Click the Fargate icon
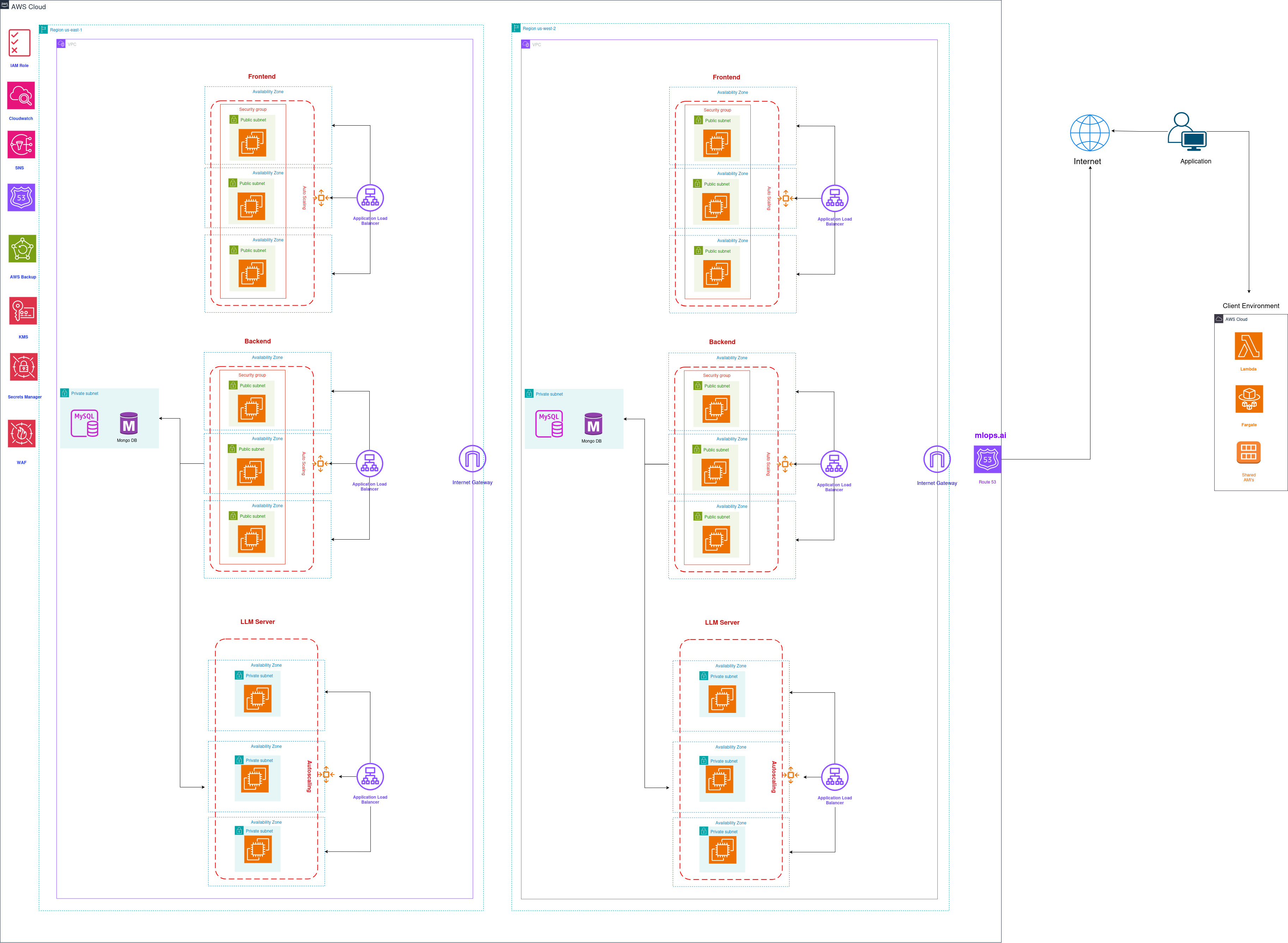1288x943 pixels. click(x=1248, y=399)
